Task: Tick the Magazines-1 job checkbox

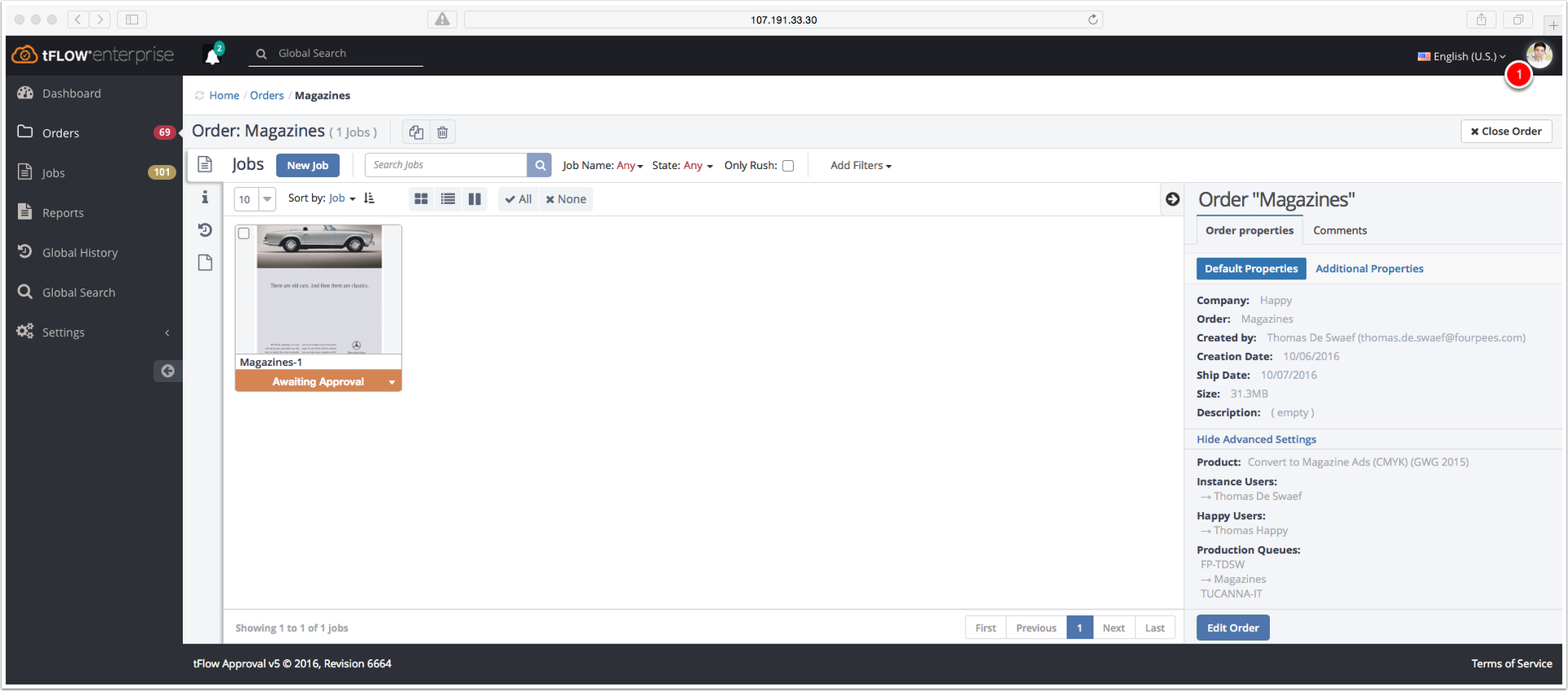Action: click(x=243, y=234)
